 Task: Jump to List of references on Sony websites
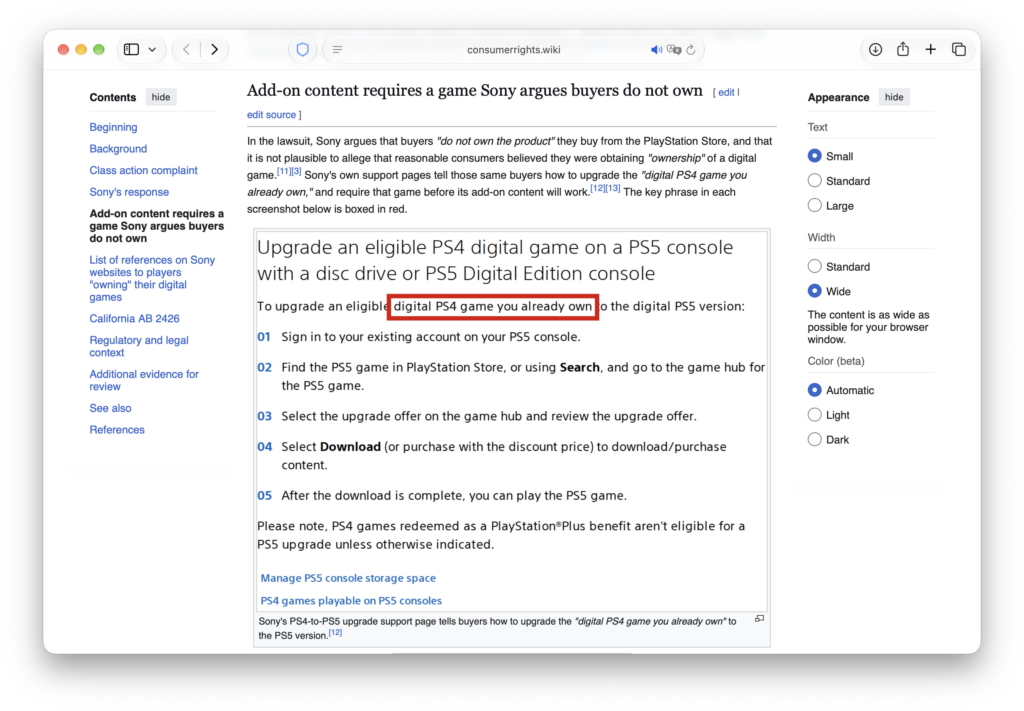(152, 278)
